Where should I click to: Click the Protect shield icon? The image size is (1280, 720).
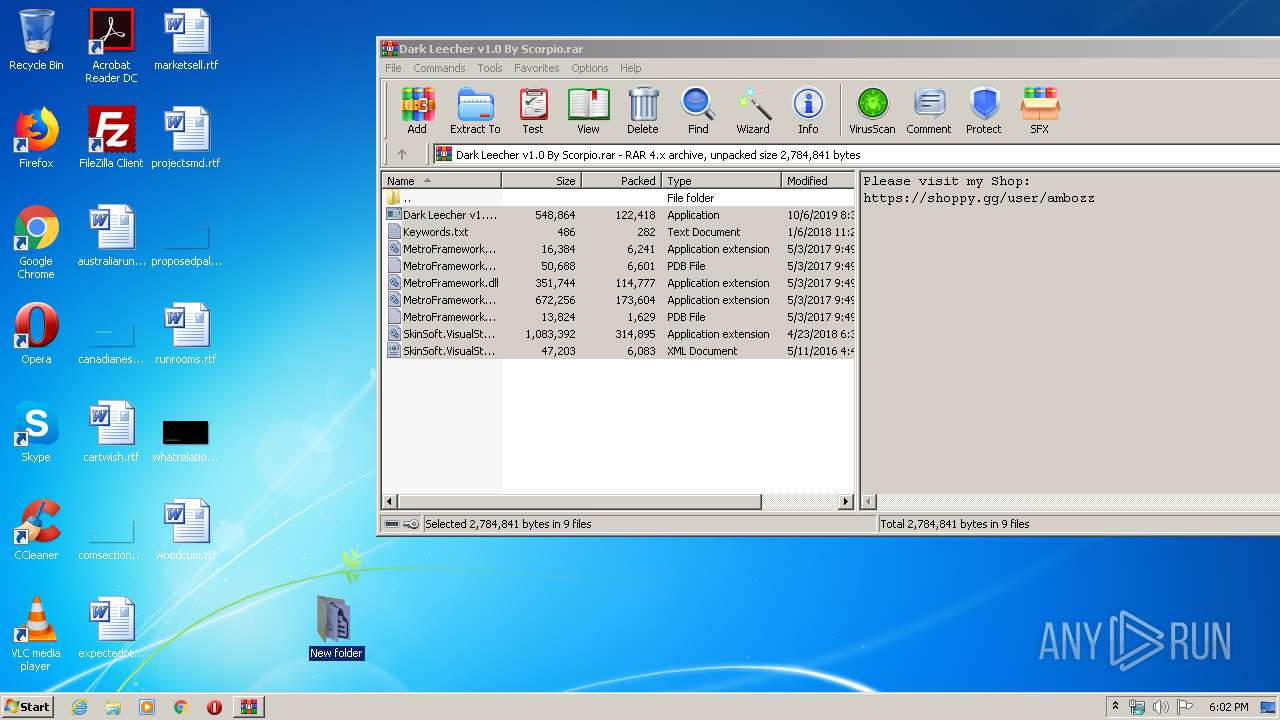984,110
